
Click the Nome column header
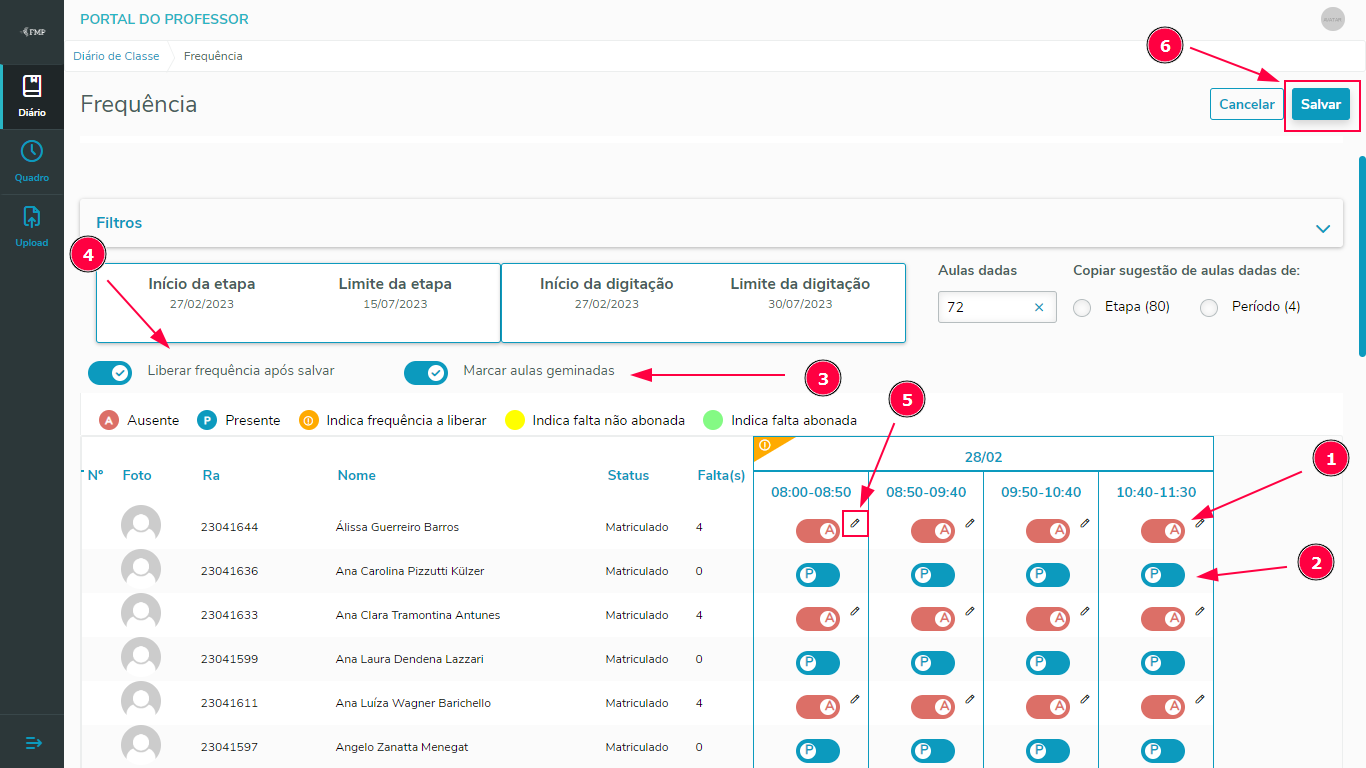357,475
